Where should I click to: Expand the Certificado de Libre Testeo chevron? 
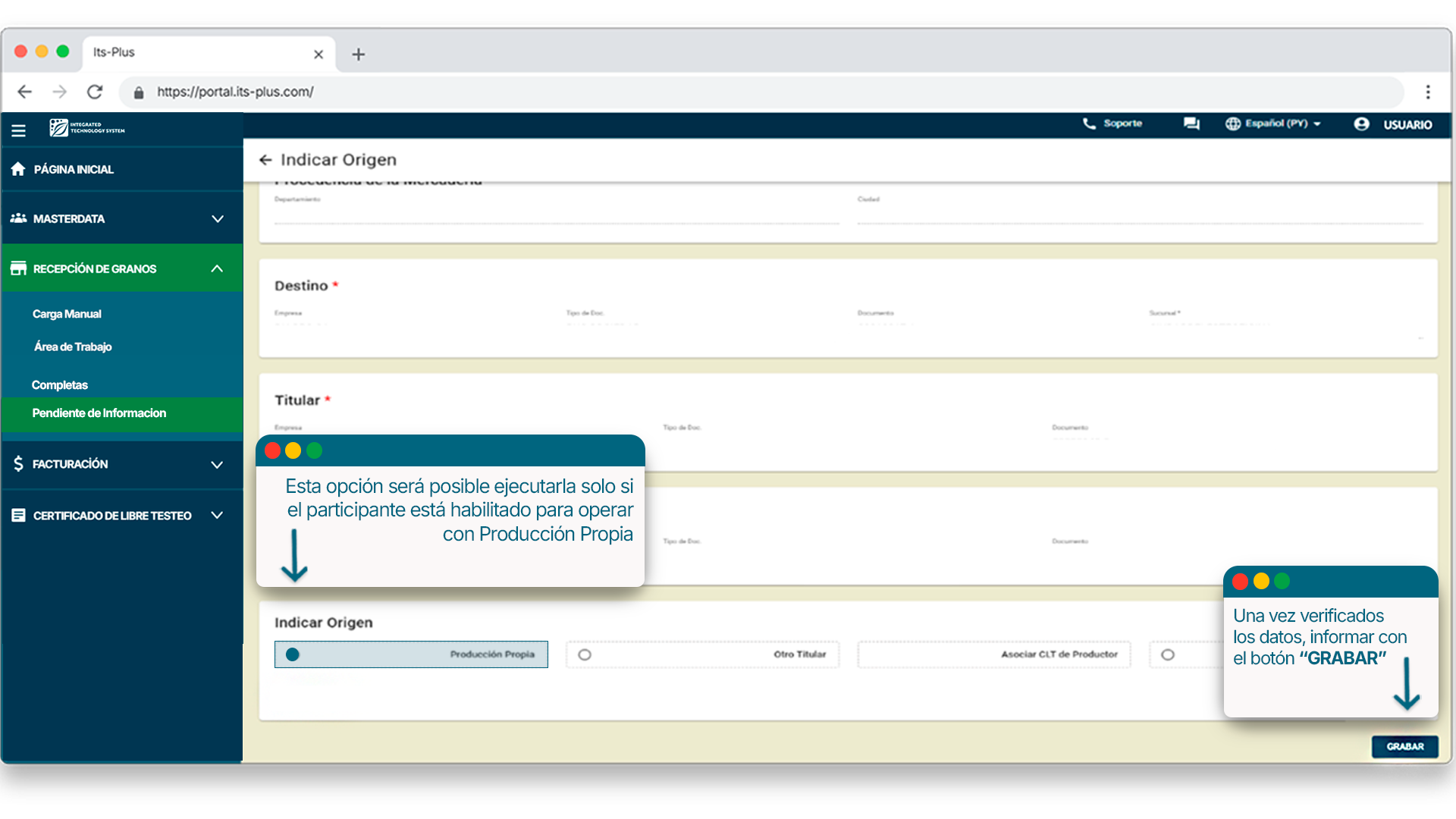(217, 516)
